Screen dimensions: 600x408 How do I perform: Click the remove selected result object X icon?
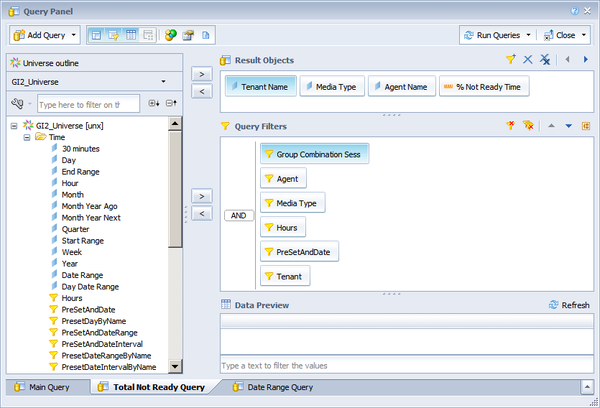528,60
